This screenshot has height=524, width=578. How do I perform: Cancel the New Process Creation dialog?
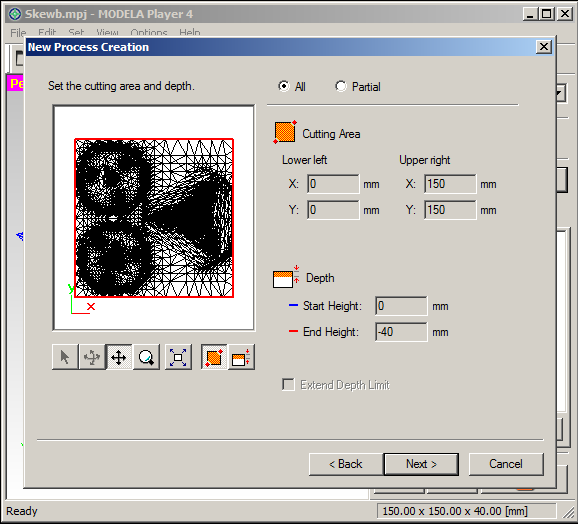[x=506, y=464]
